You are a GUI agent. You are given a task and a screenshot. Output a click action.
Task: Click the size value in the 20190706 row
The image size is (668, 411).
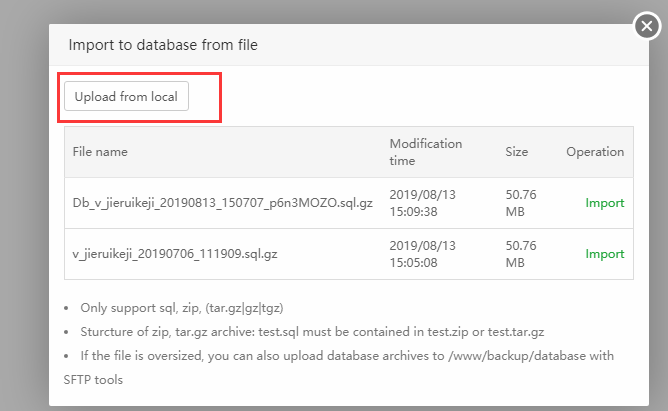coord(521,254)
